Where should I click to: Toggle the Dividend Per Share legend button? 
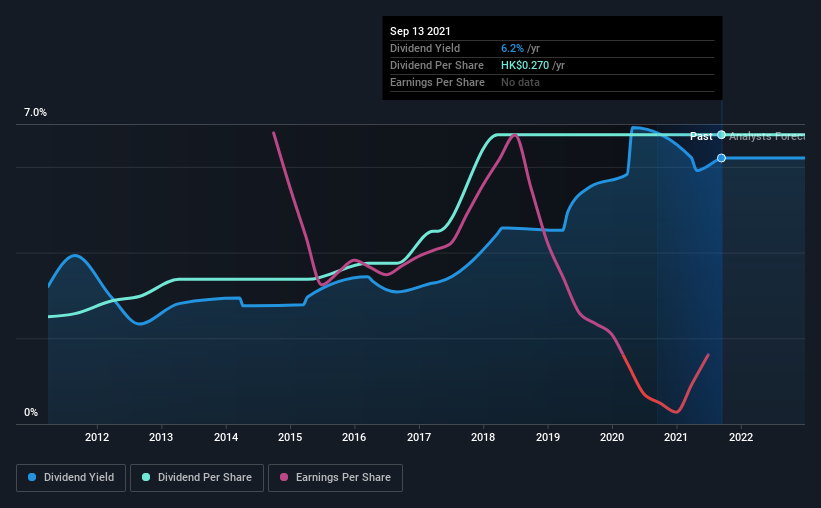(197, 478)
